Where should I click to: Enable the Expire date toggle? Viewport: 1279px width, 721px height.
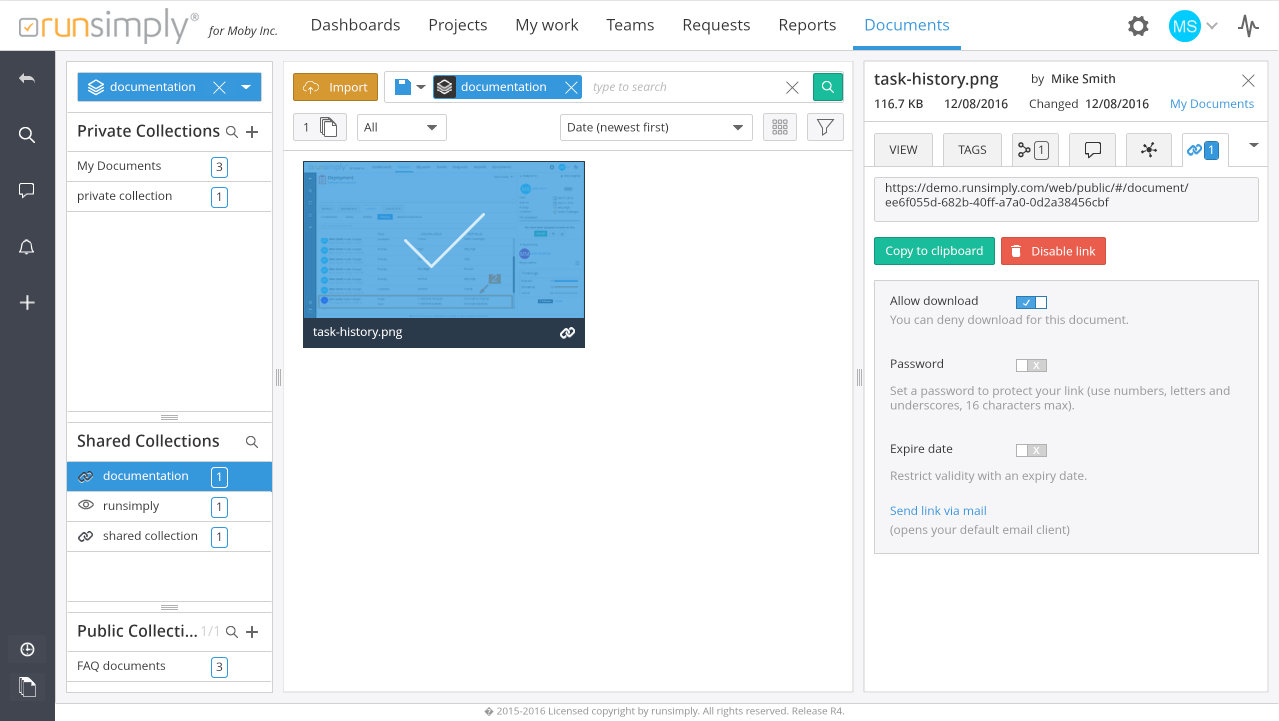point(1031,450)
